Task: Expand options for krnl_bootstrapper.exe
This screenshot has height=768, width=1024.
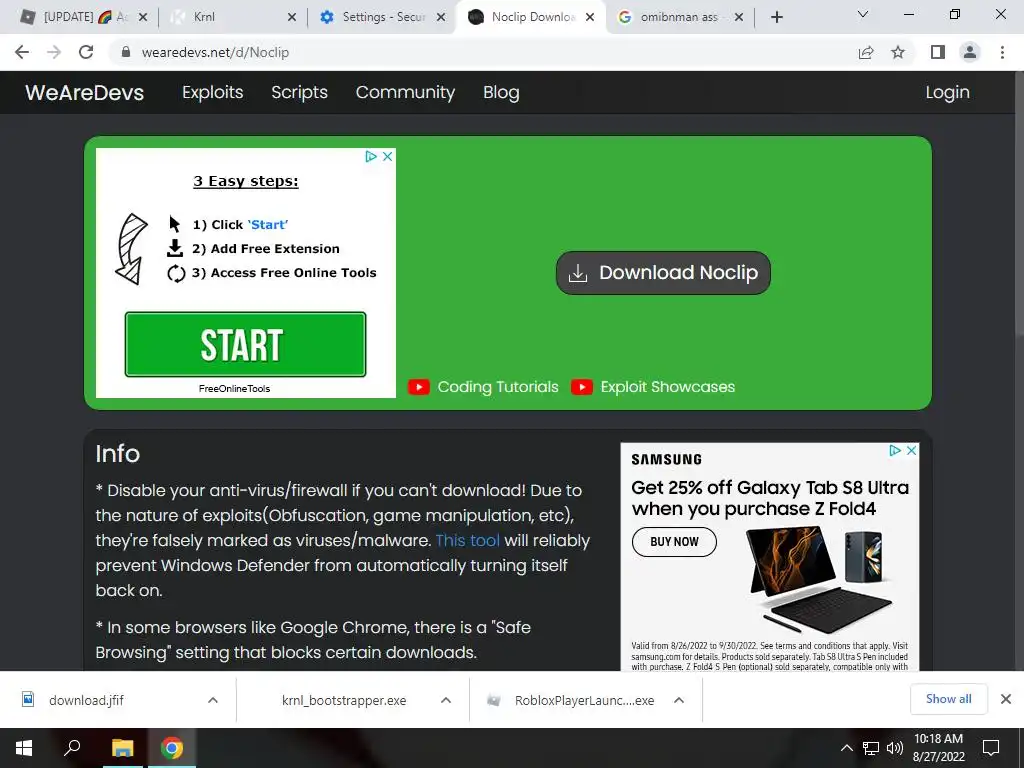Action: click(446, 700)
